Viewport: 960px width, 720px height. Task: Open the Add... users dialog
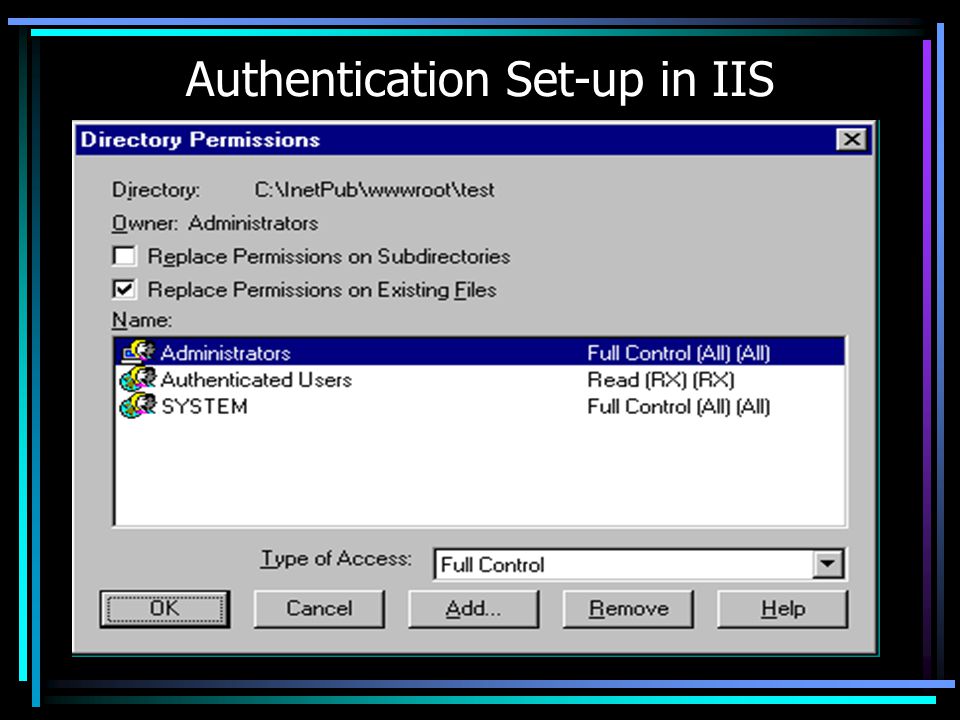coord(473,609)
